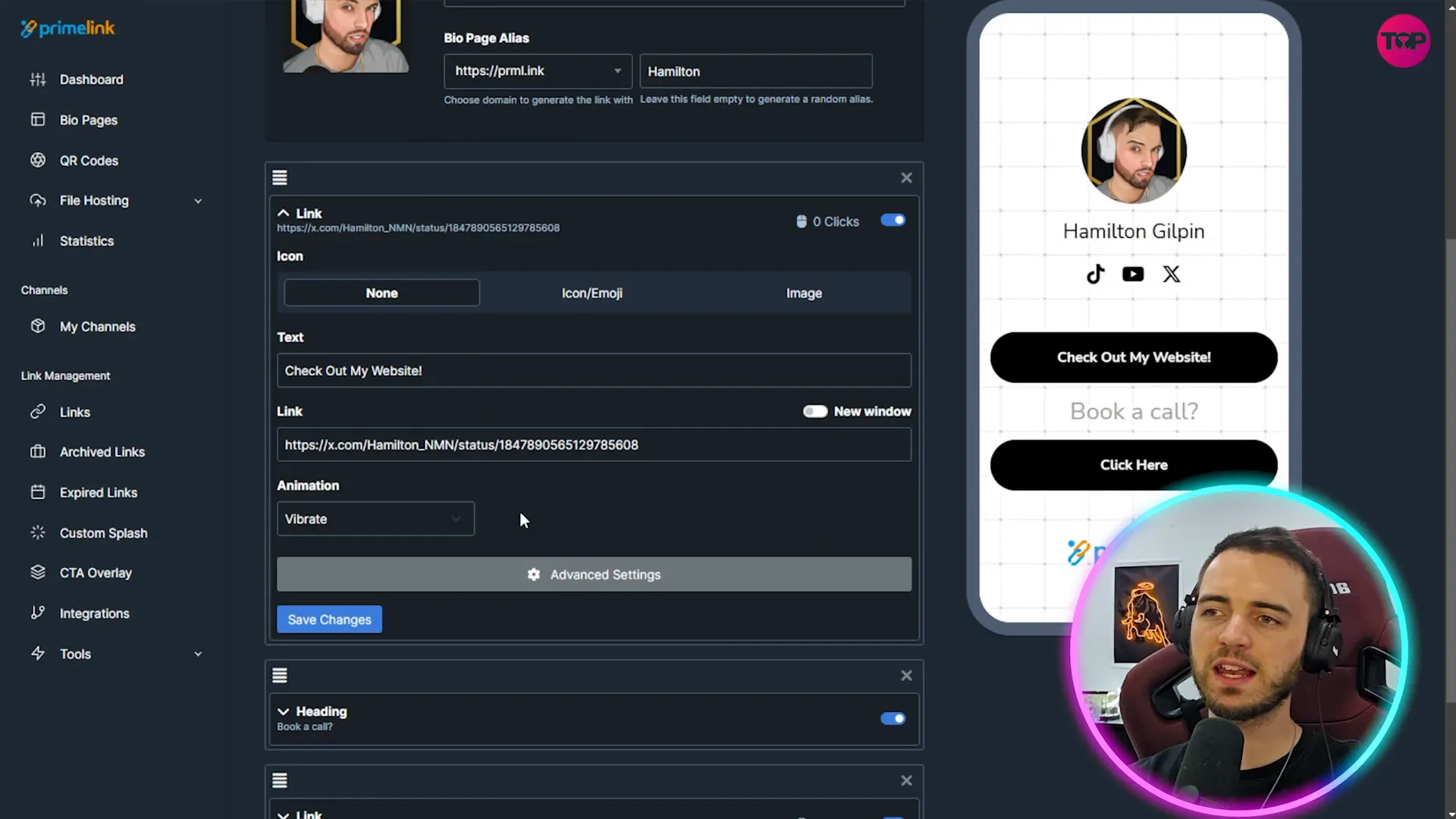1456x819 pixels.
Task: Open Advanced Settings
Action: 594,574
